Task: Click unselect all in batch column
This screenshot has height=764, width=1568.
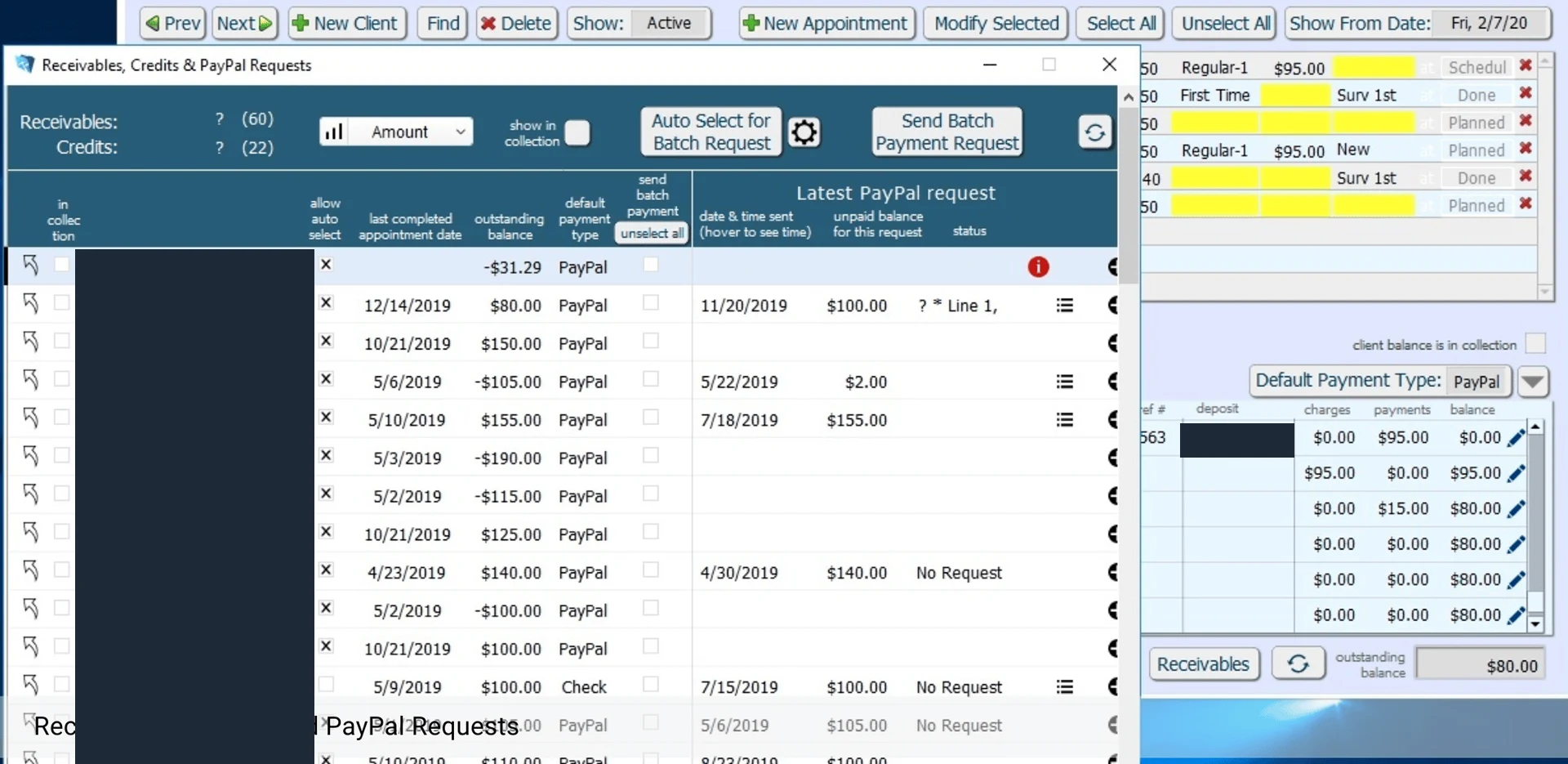Action: [x=652, y=234]
